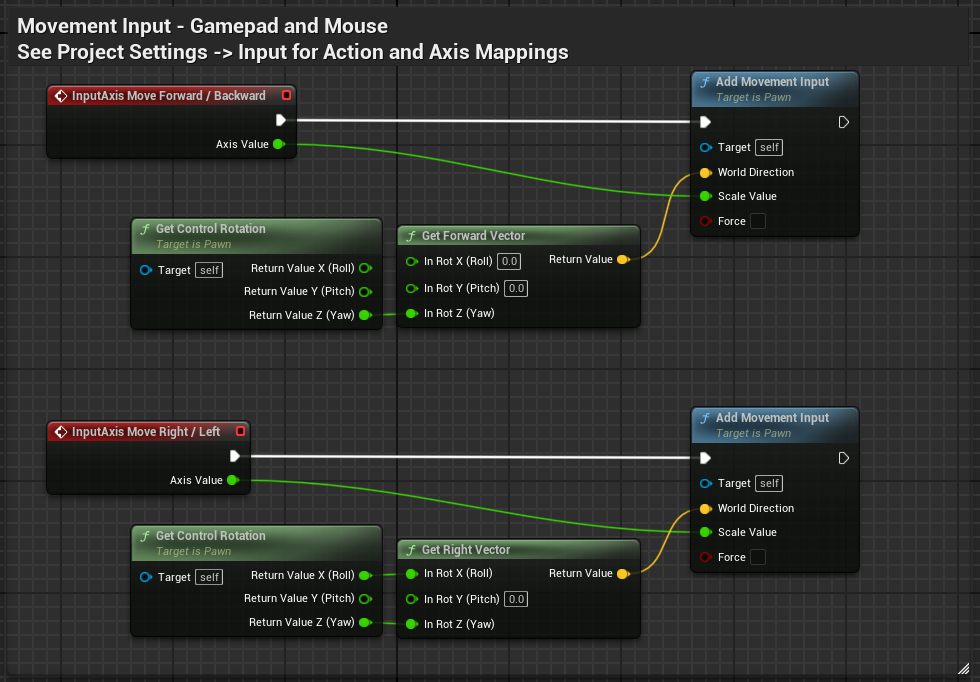Click the red delegate pin on InputAxis Move Right / Left
The image size is (980, 682).
[240, 432]
